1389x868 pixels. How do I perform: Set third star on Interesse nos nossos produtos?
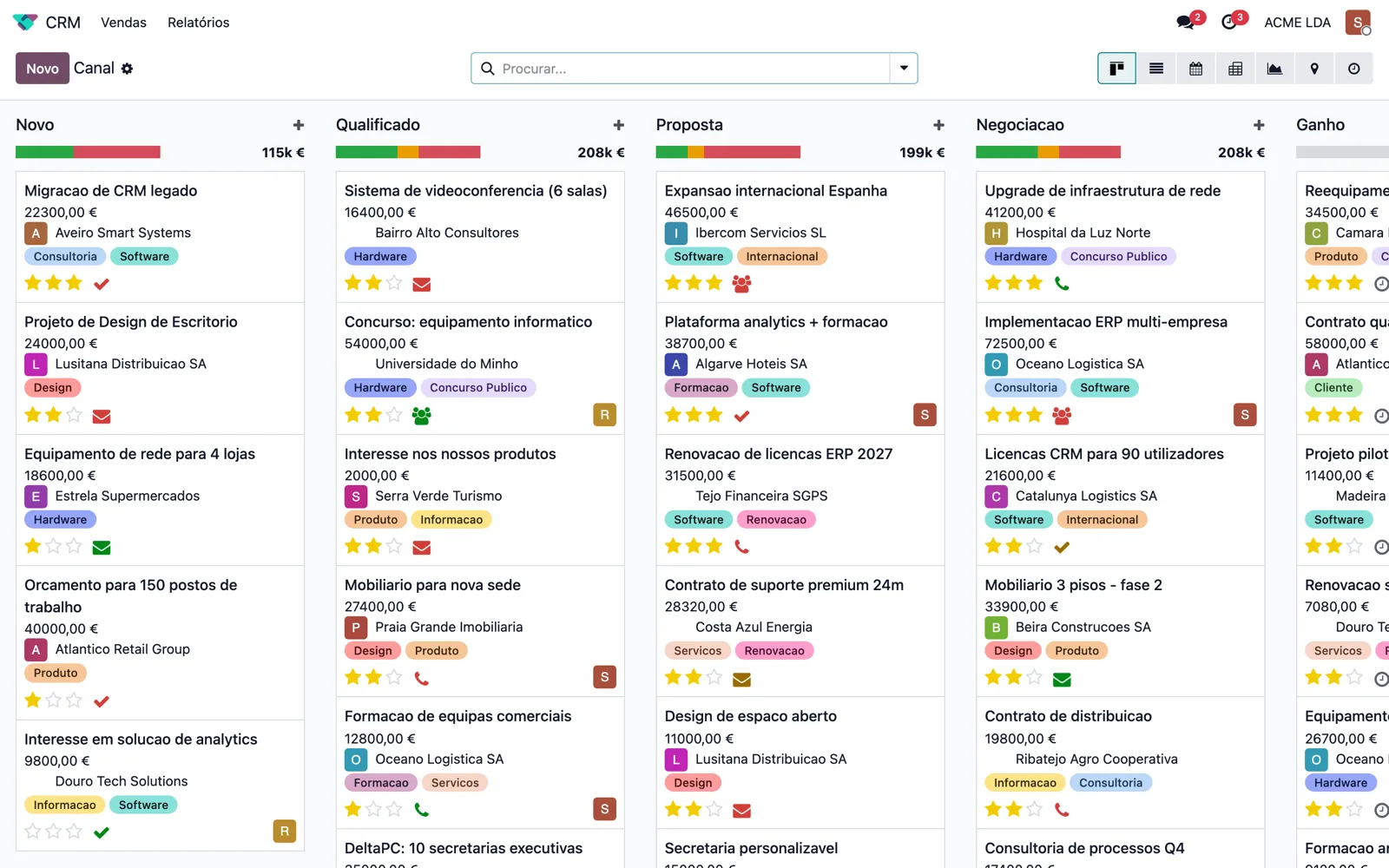(x=394, y=546)
